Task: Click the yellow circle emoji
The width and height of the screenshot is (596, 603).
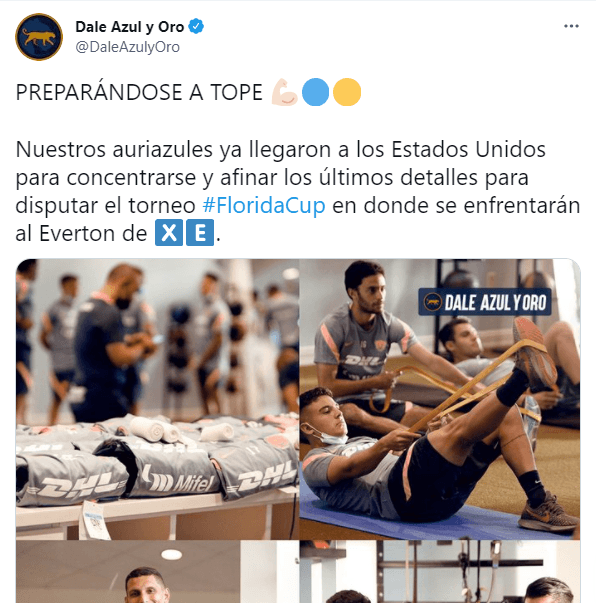Action: (347, 92)
